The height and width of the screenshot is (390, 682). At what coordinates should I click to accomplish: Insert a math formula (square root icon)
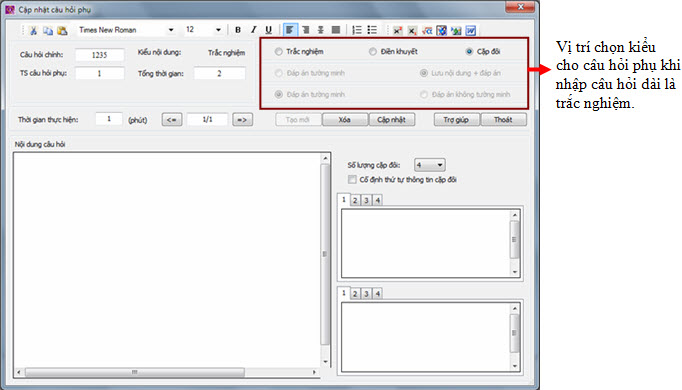tap(427, 30)
